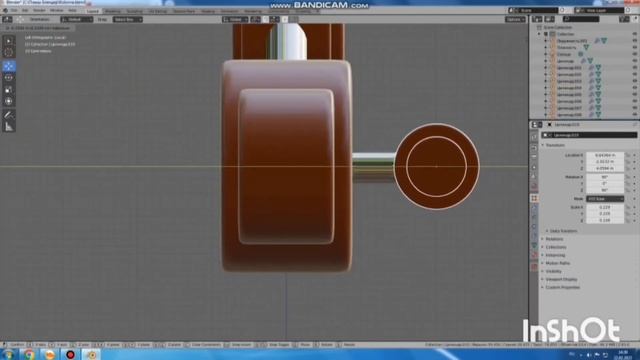The width and height of the screenshot is (640, 360).
Task: Open the rotation Mode XYZ Euler dropdown
Action: (605, 199)
